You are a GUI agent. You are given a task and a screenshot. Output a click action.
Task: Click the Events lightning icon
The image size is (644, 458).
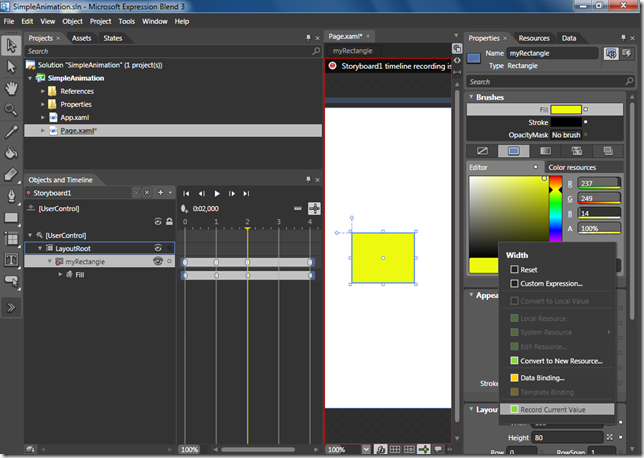point(627,53)
